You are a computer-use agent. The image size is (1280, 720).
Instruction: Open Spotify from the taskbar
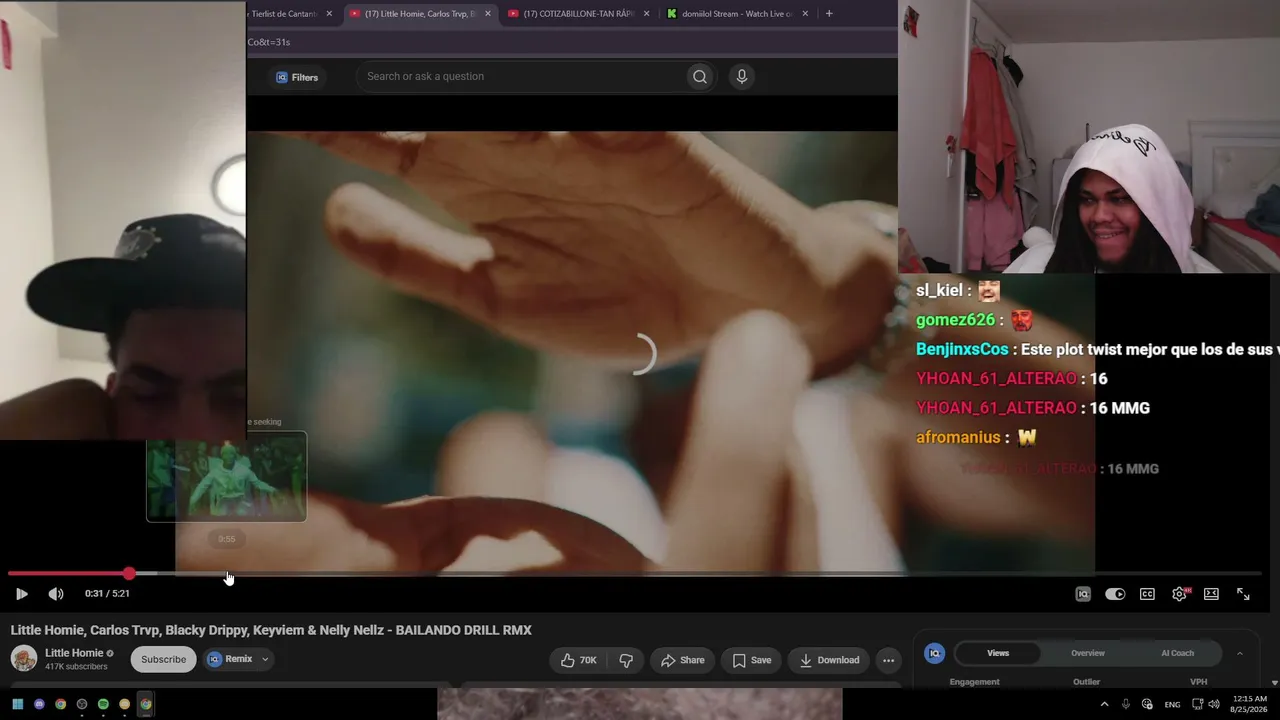pyautogui.click(x=103, y=704)
